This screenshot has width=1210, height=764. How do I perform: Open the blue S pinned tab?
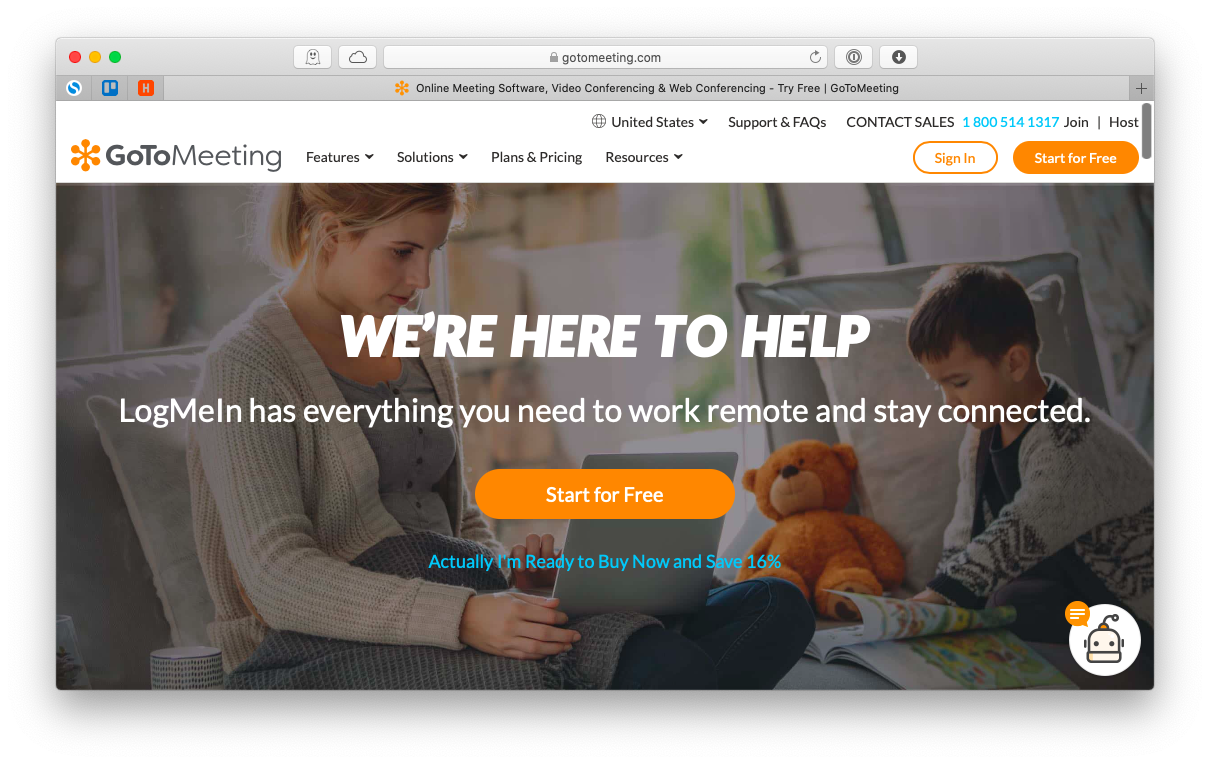click(x=74, y=88)
